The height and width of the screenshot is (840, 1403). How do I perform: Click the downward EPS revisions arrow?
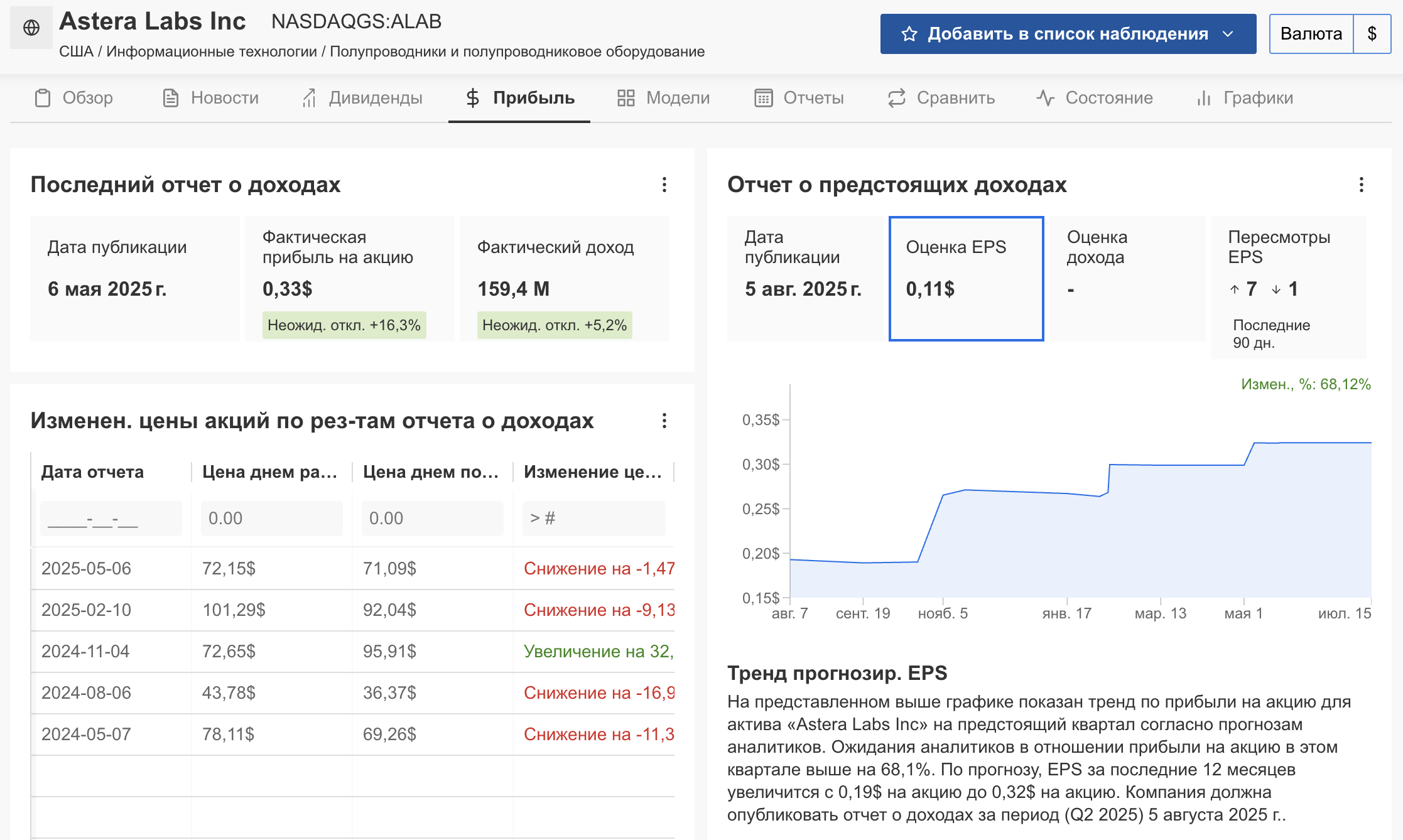click(x=1276, y=289)
